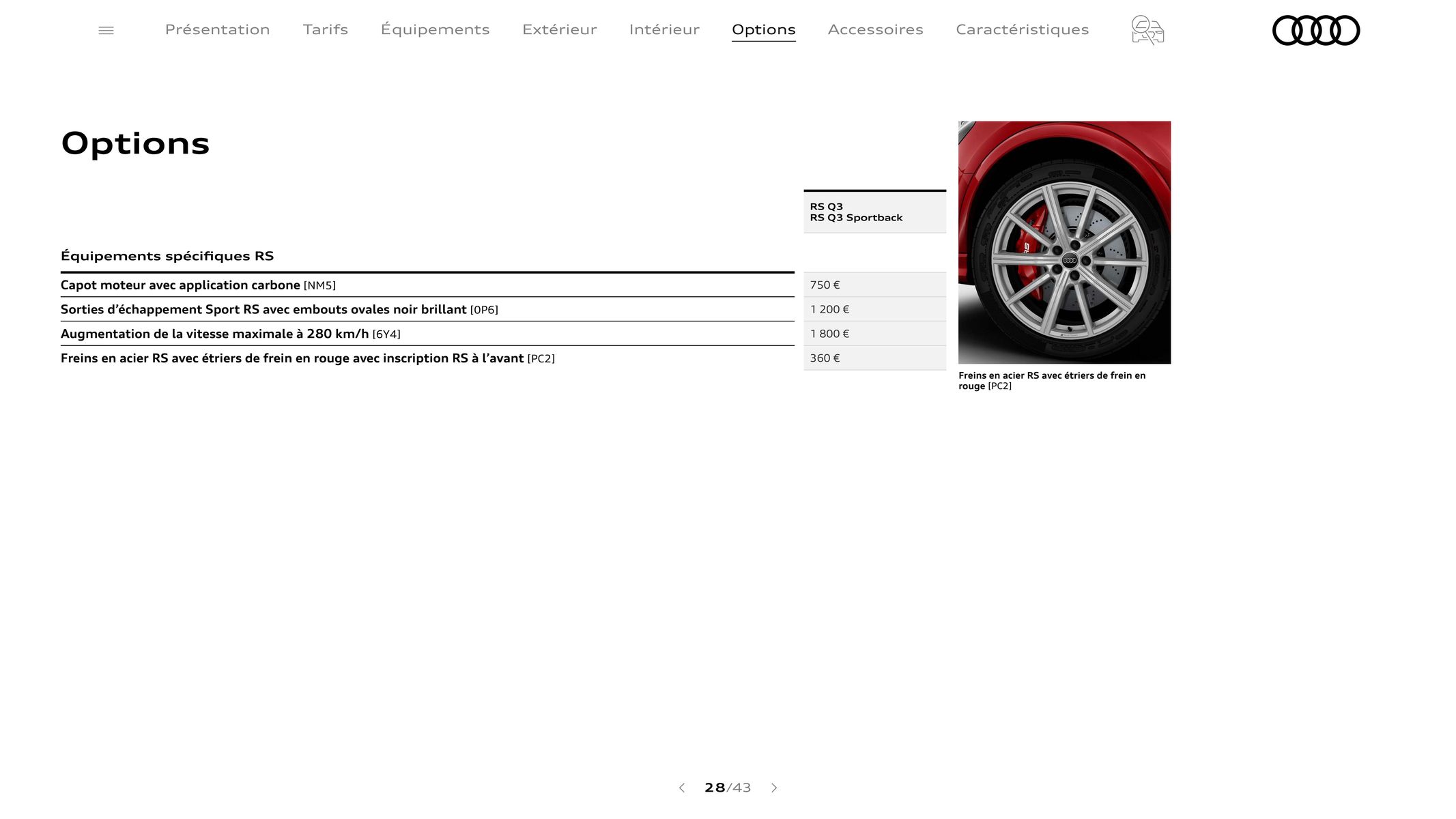1456x819 pixels.
Task: Select row Augmentation de la vitesse maximale
Action: pos(427,334)
